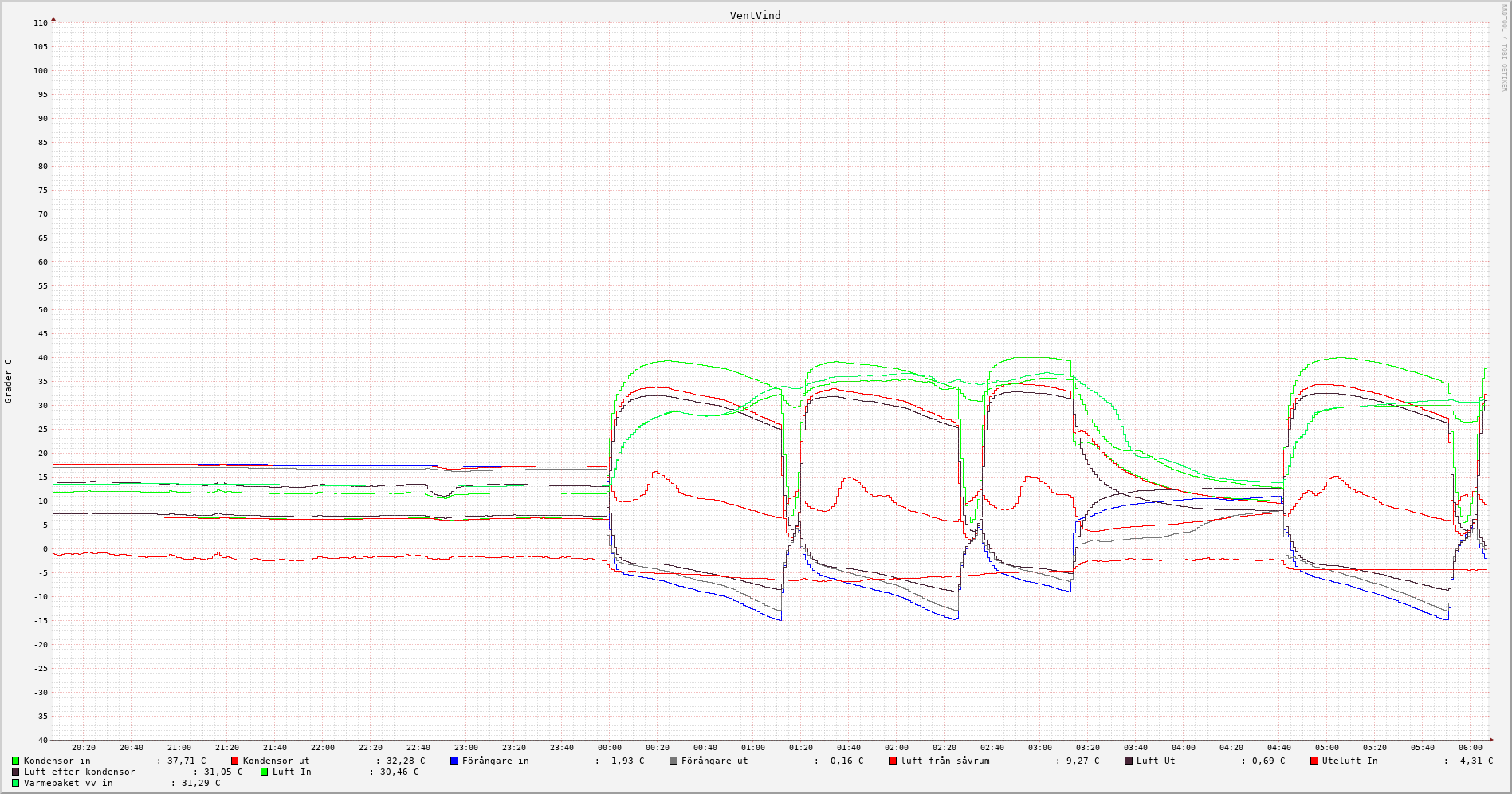Click the RRDTOOL / TOBI OETIKER watermark
This screenshot has width=1512, height=794.
click(1505, 48)
